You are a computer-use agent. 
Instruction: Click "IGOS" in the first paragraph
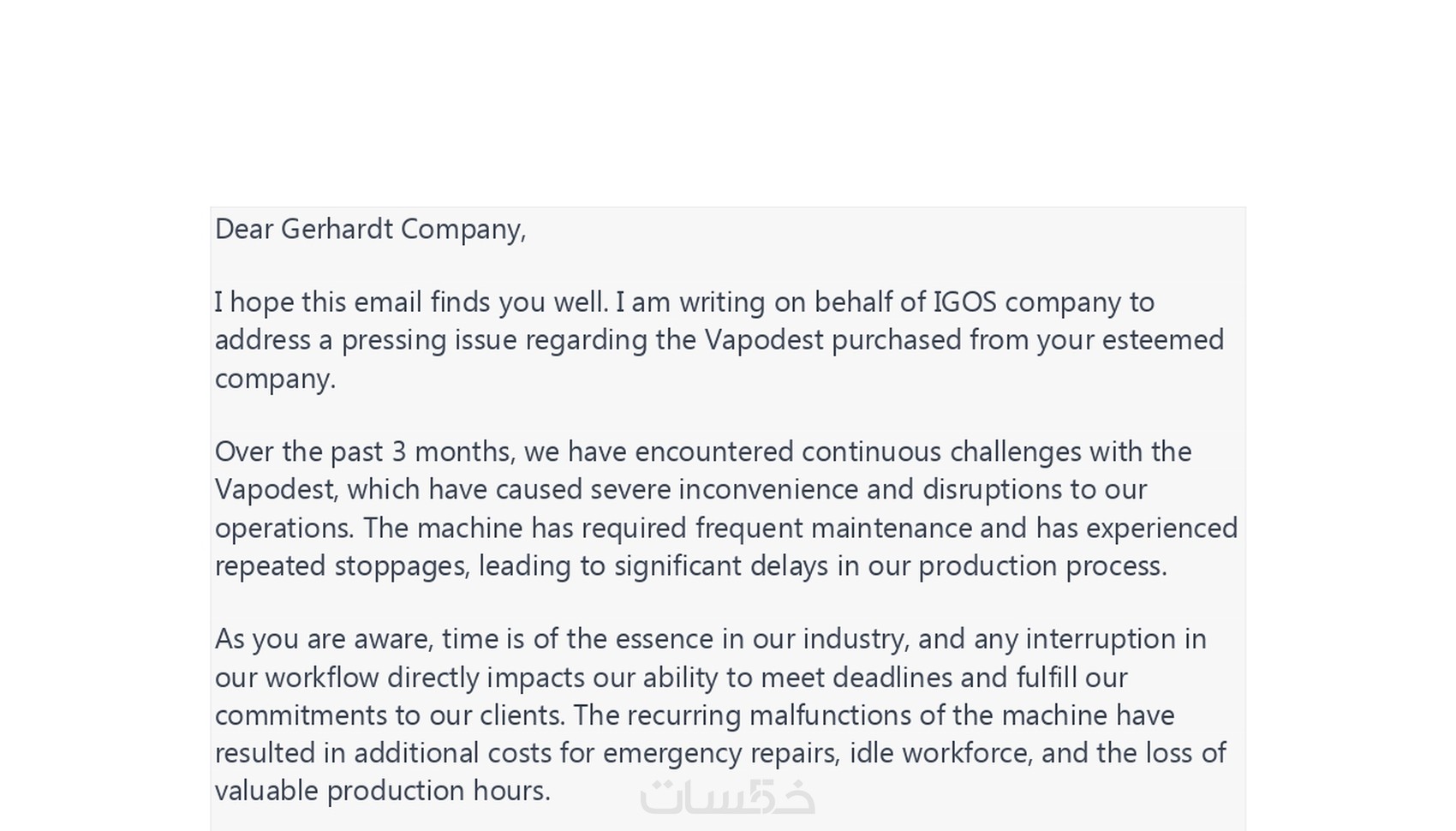(964, 302)
